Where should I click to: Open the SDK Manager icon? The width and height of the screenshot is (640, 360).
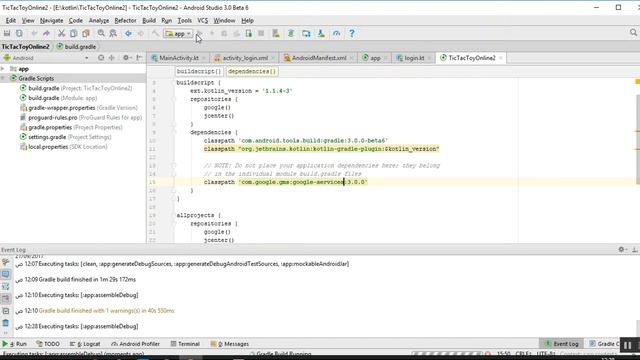point(321,33)
